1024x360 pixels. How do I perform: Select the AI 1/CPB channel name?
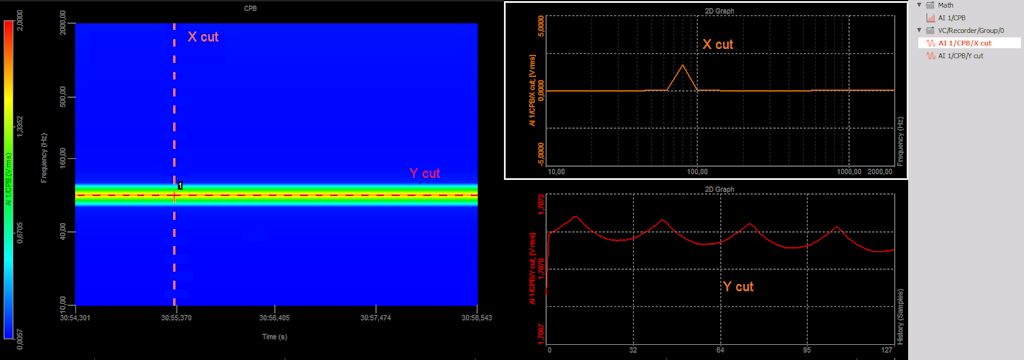pos(952,18)
